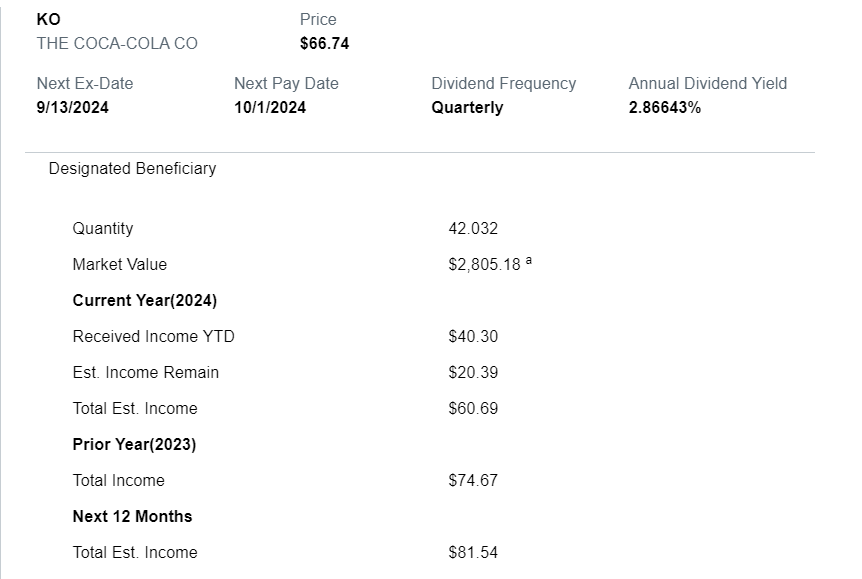862x579 pixels.
Task: Click the $20.39 Est. Income Remain amount
Action: (x=473, y=372)
